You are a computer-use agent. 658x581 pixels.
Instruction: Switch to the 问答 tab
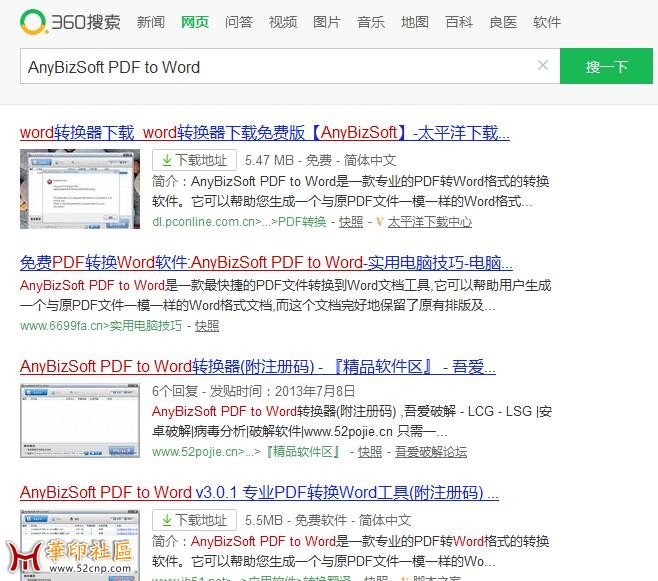(x=239, y=22)
